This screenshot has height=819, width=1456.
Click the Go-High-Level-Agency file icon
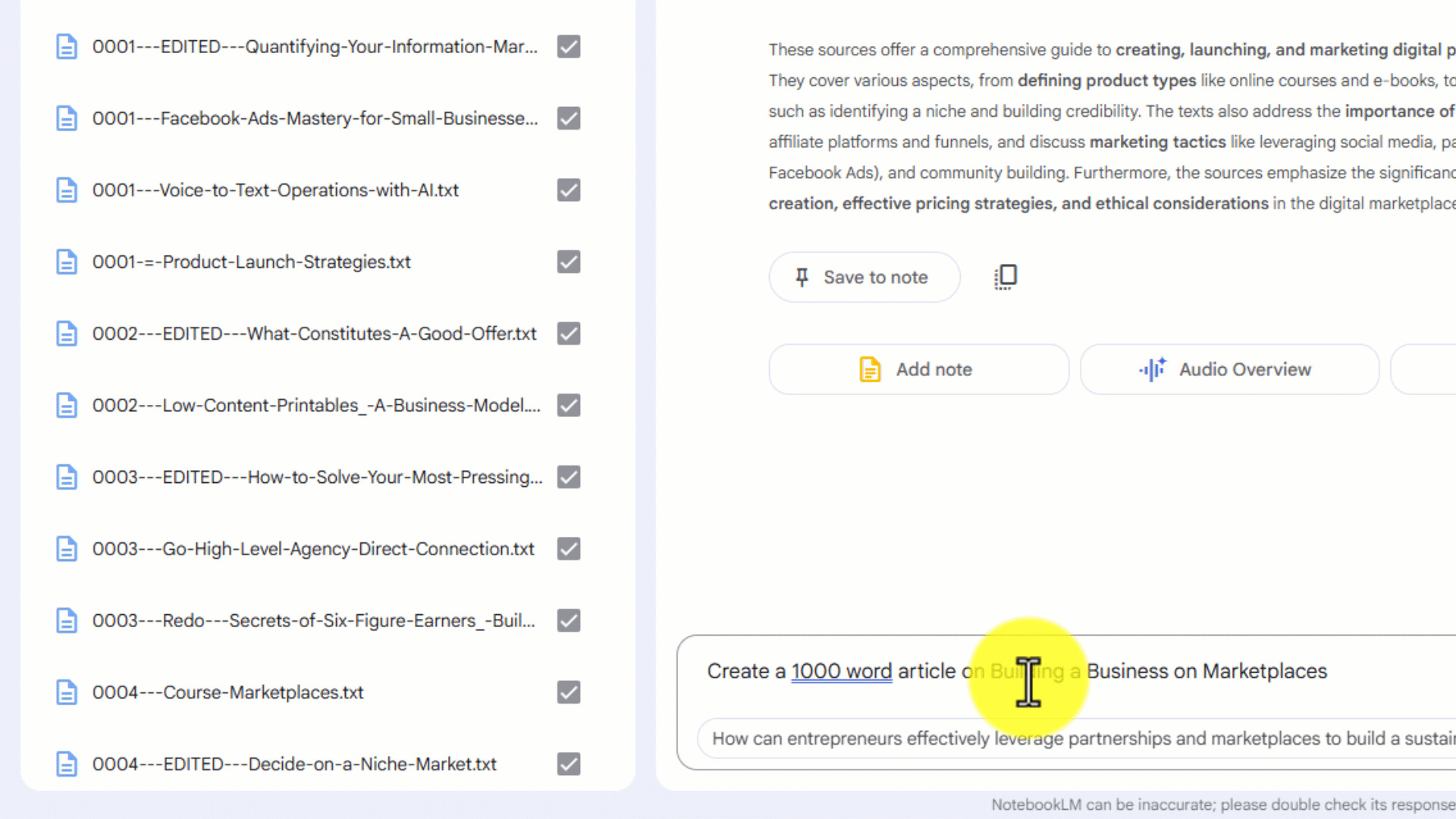click(x=67, y=549)
